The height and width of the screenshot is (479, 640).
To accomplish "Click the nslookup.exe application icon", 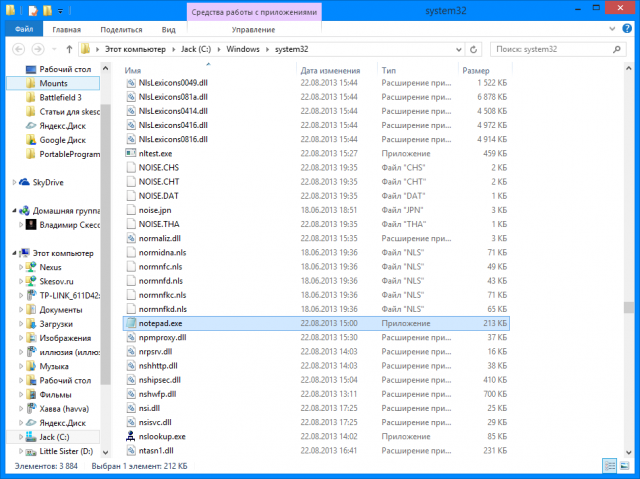I will click(x=131, y=436).
